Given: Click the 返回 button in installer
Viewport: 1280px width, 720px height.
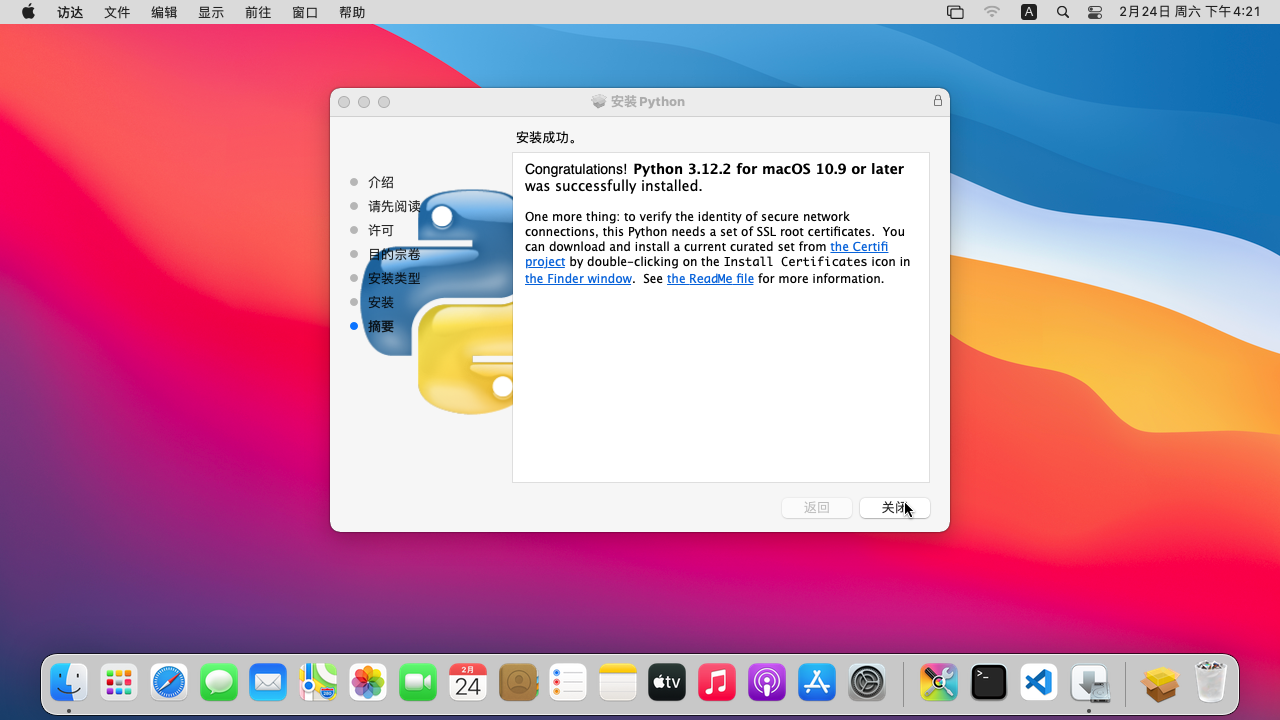Looking at the screenshot, I should pyautogui.click(x=817, y=508).
